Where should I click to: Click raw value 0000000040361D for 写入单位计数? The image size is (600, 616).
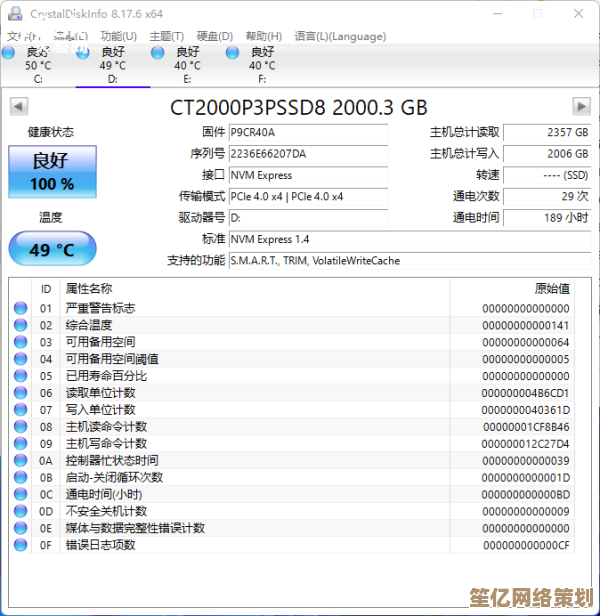pyautogui.click(x=526, y=410)
